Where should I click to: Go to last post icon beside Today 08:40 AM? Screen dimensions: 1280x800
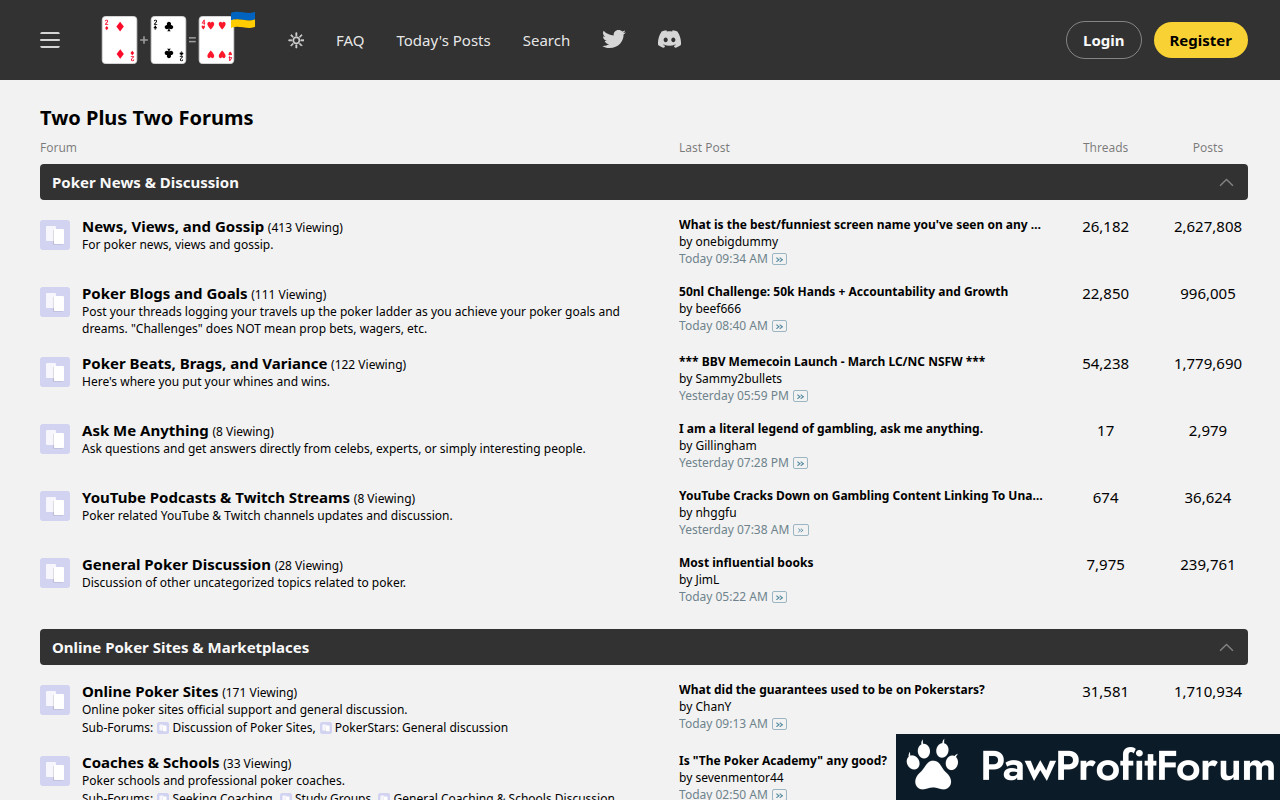pyautogui.click(x=779, y=326)
